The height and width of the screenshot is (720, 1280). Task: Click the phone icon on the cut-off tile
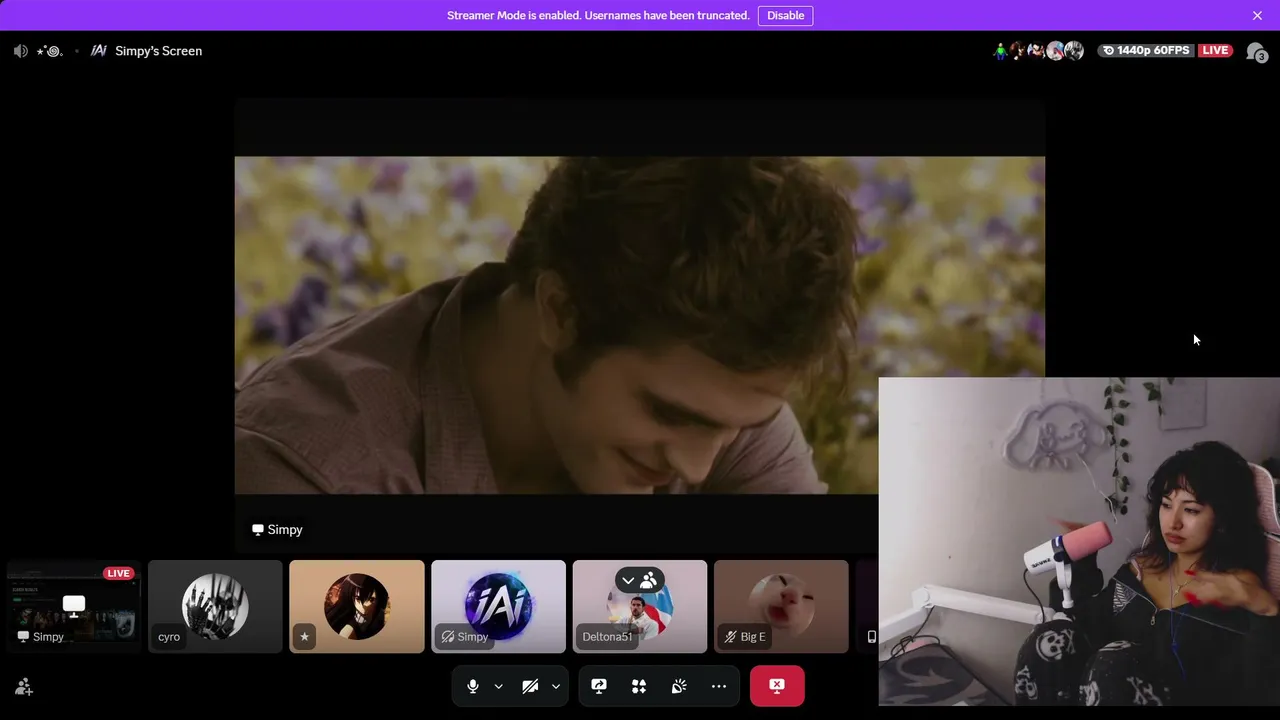click(x=871, y=637)
